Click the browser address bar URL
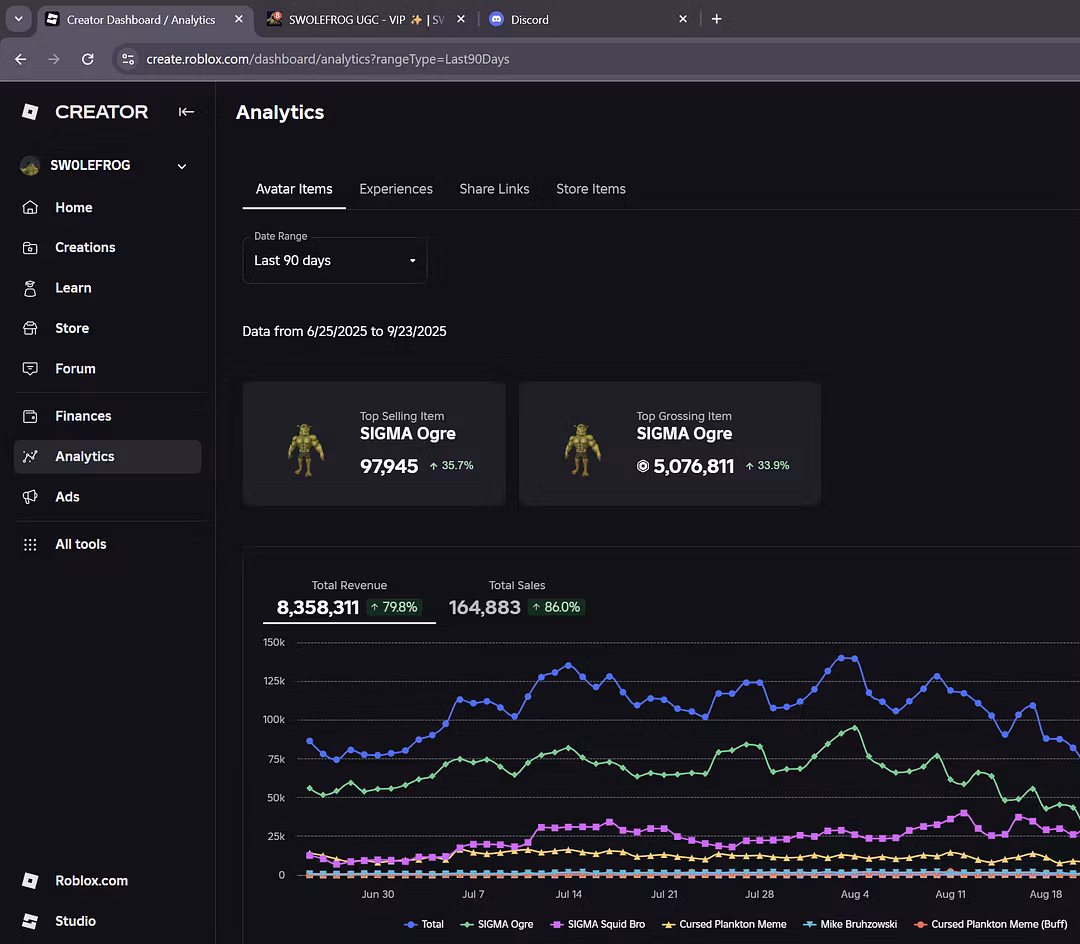 tap(328, 59)
